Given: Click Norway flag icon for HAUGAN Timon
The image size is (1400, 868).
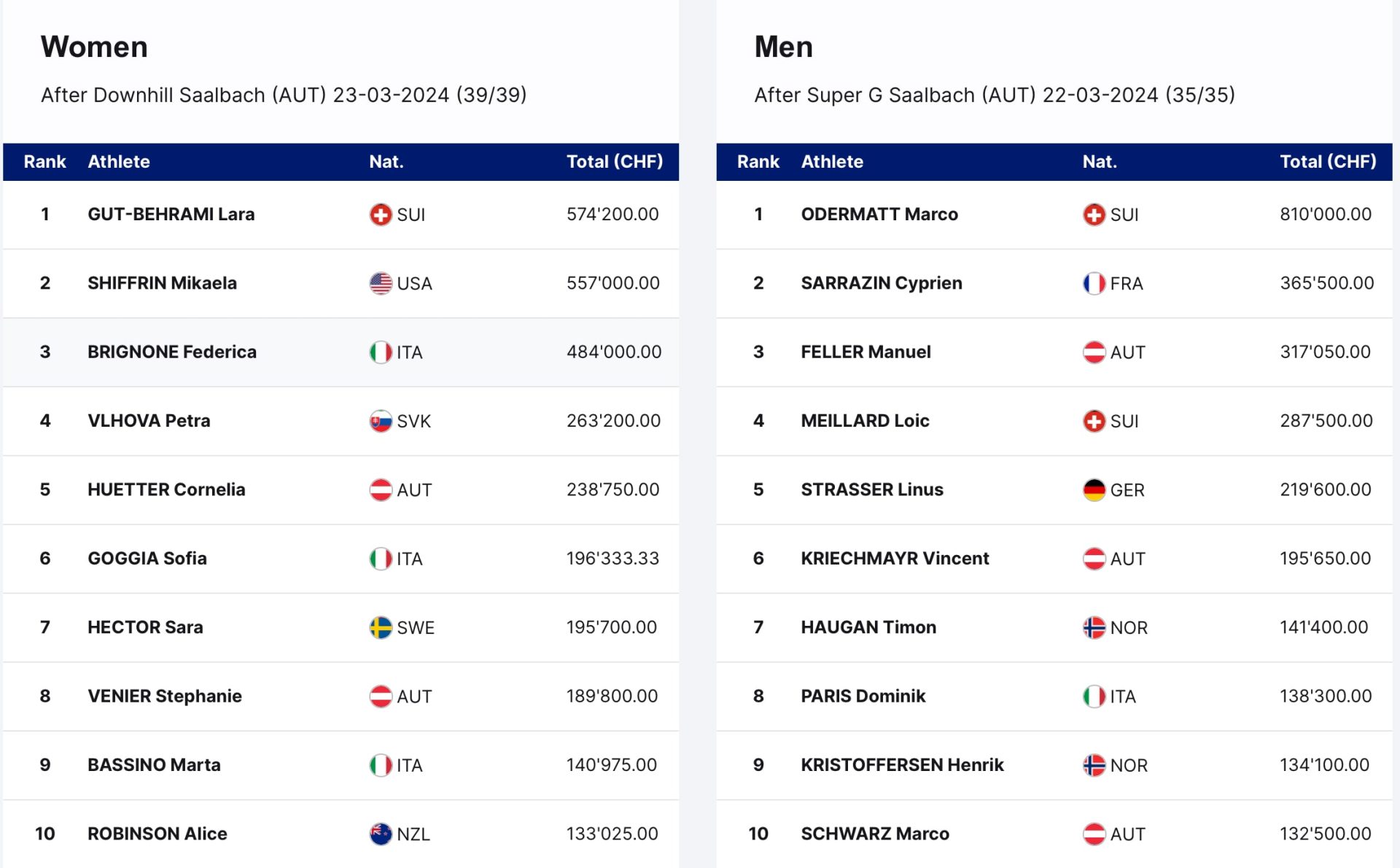Looking at the screenshot, I should coord(1094,627).
